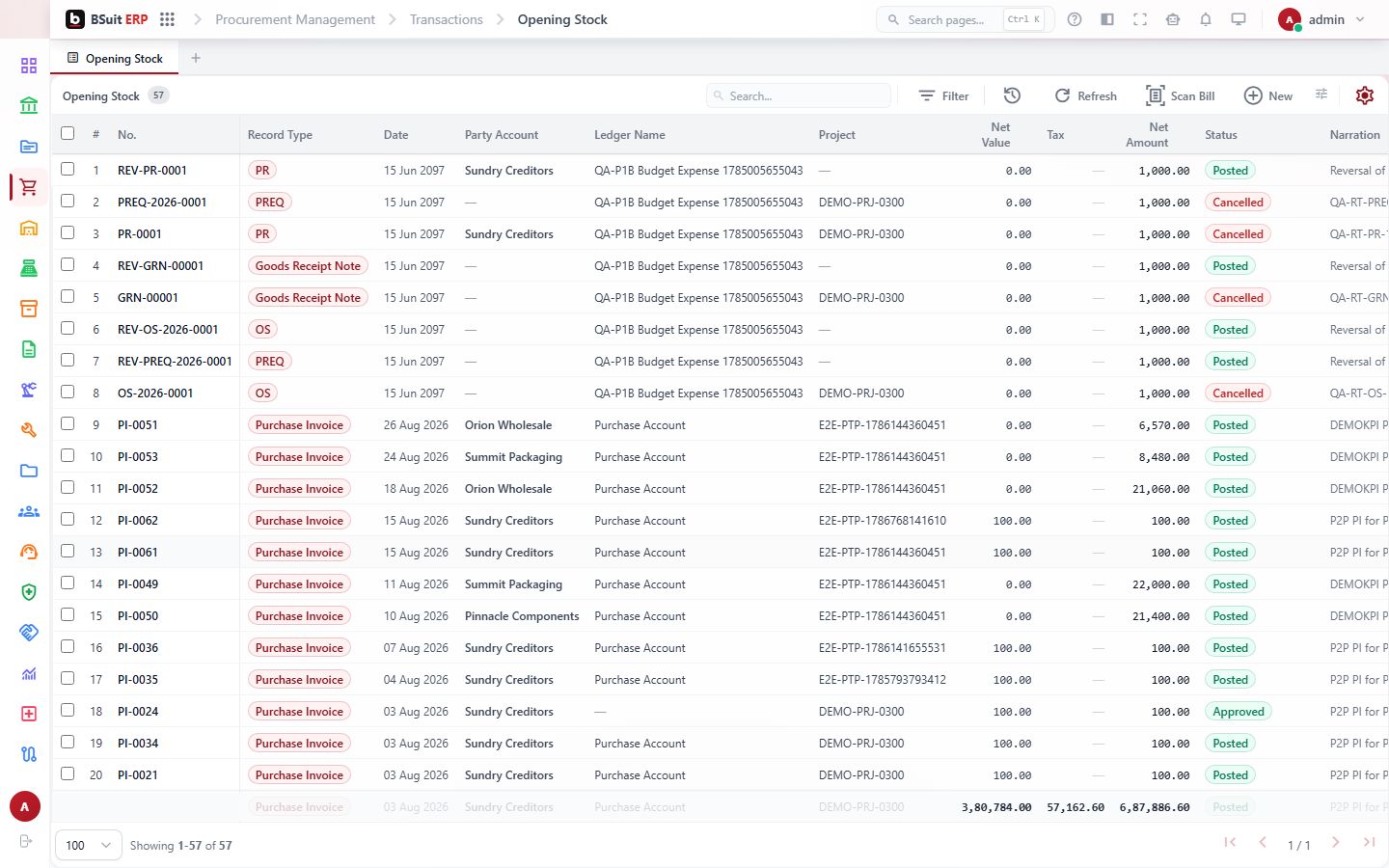
Task: Navigate to Procurement Management breadcrumb
Action: 295,19
